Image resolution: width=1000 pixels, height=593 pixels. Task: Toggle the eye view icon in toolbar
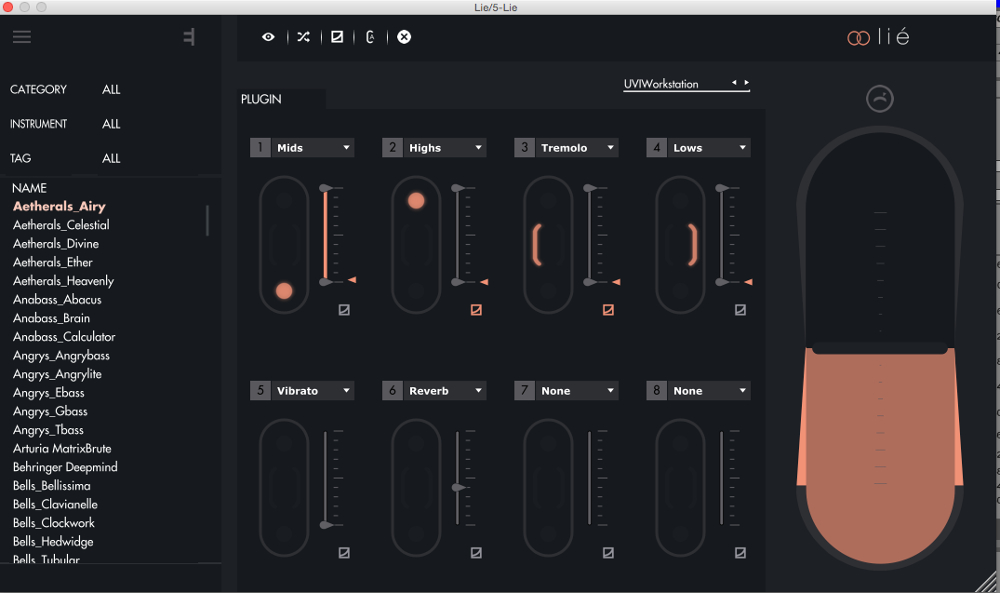[268, 37]
